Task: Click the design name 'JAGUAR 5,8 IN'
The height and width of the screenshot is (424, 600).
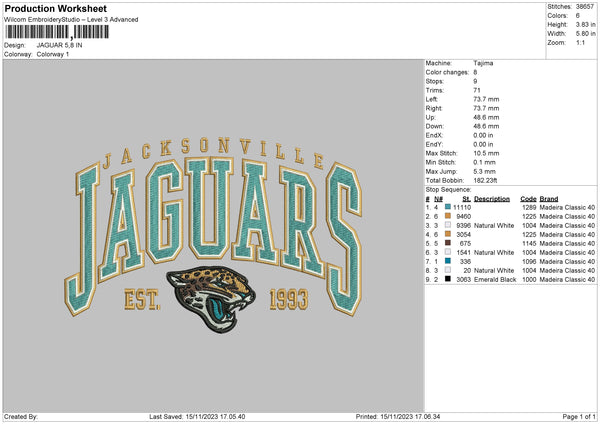Action: (59, 45)
